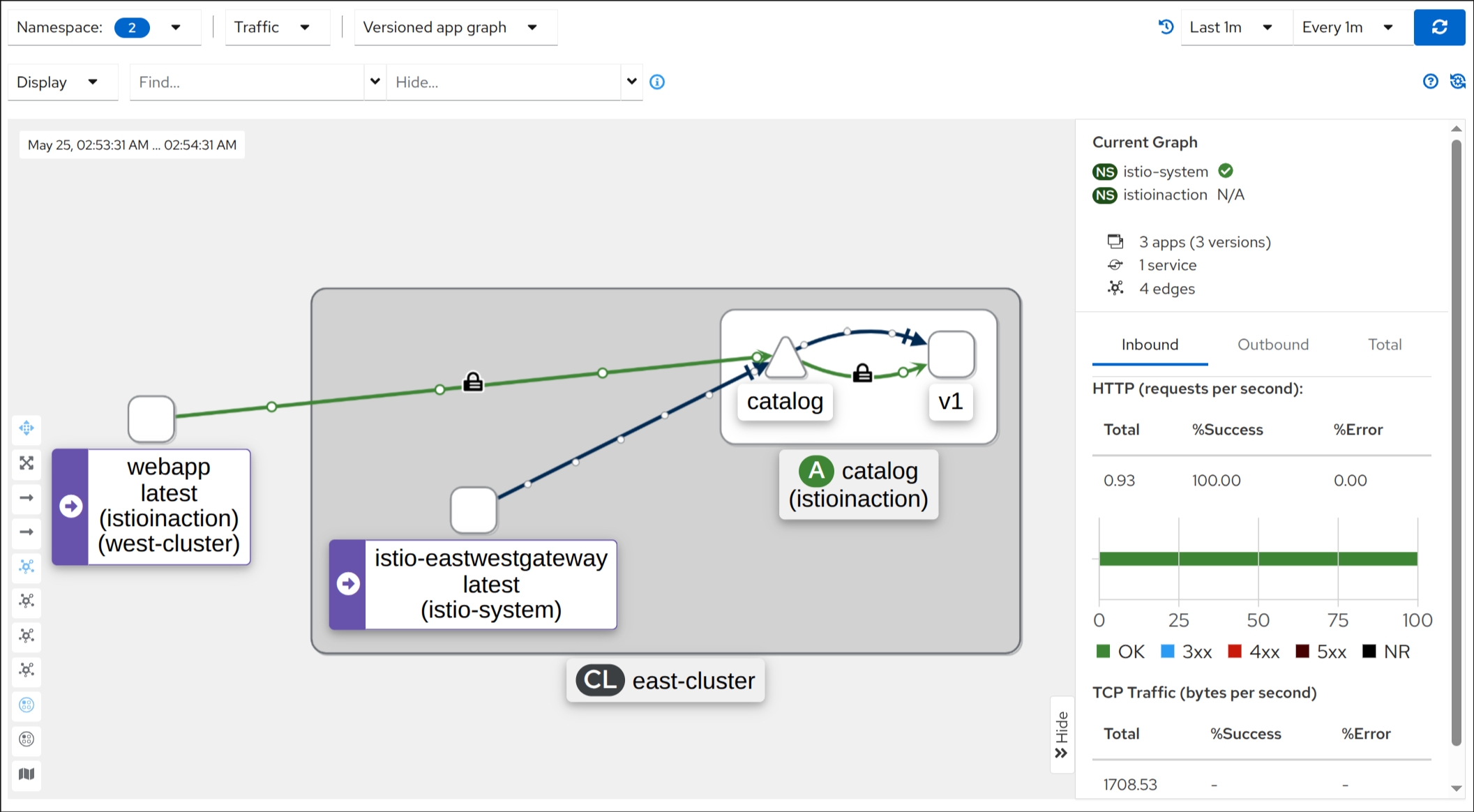Open the graph tour help icon
Screen dimensions: 1474x812
coord(1431,82)
